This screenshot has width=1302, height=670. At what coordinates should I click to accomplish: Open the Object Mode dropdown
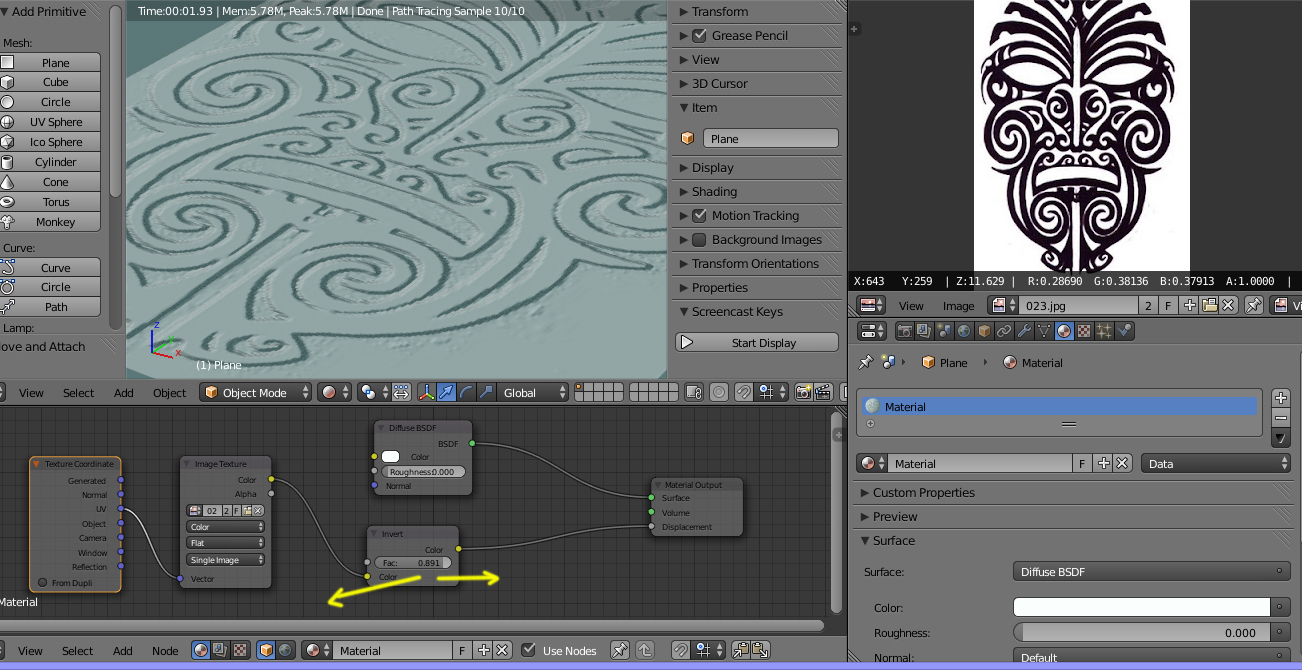(x=255, y=393)
